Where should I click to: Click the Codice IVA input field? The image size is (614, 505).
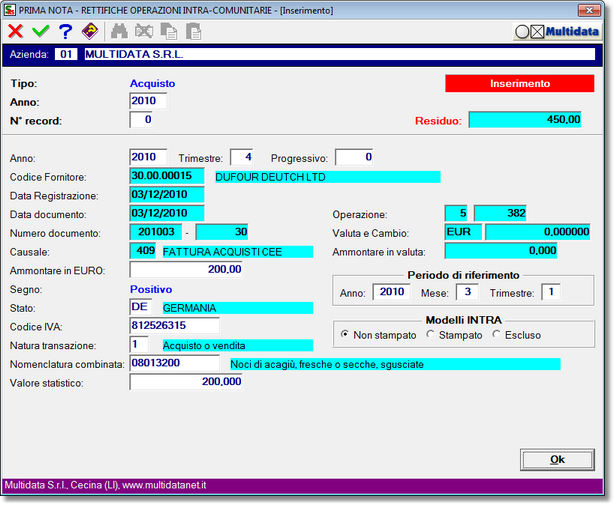coord(174,325)
